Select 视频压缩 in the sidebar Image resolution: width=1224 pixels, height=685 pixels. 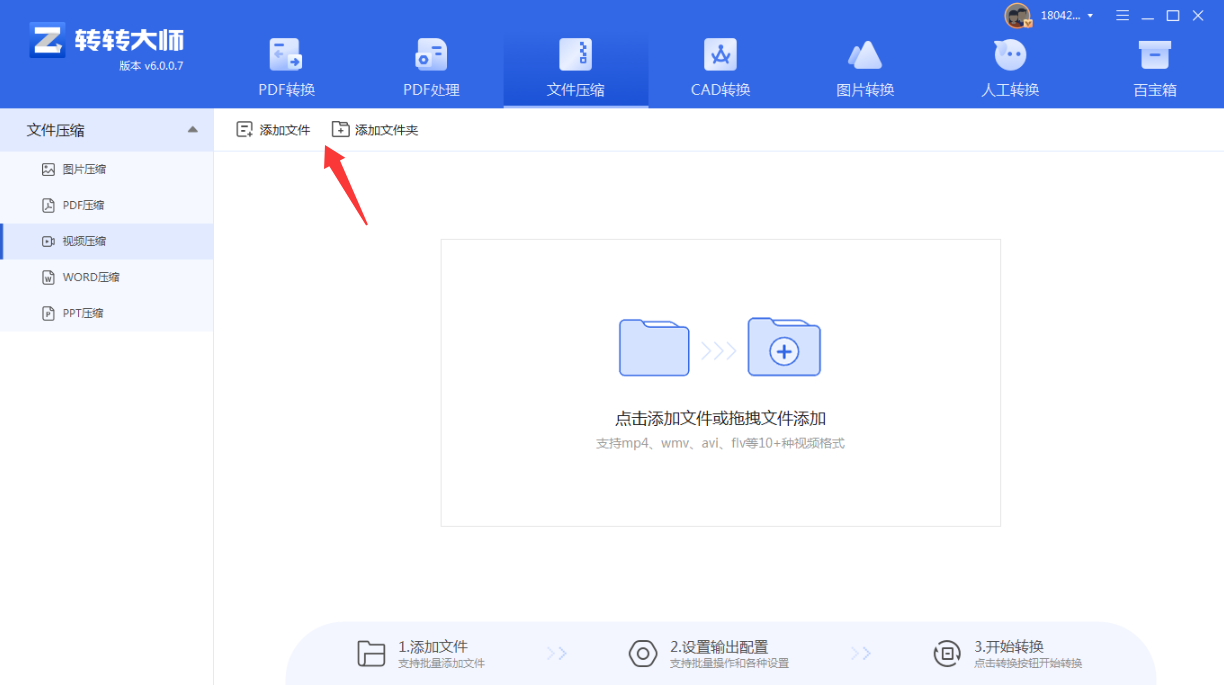[x=107, y=241]
